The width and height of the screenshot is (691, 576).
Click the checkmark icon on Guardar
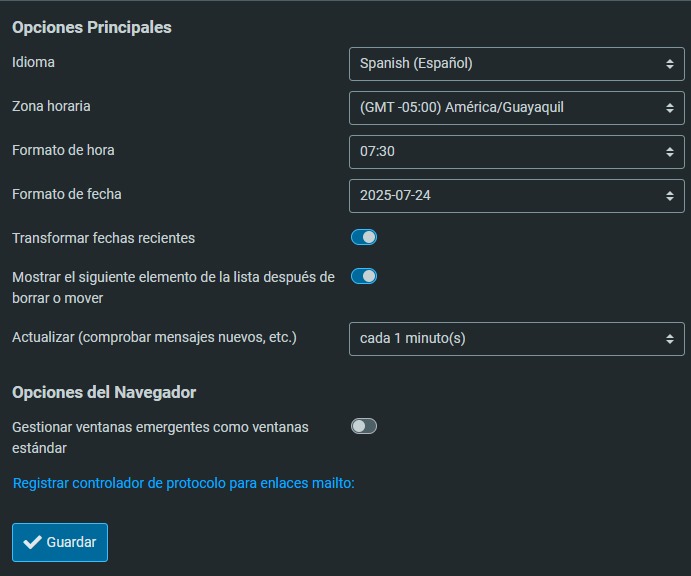click(x=32, y=542)
